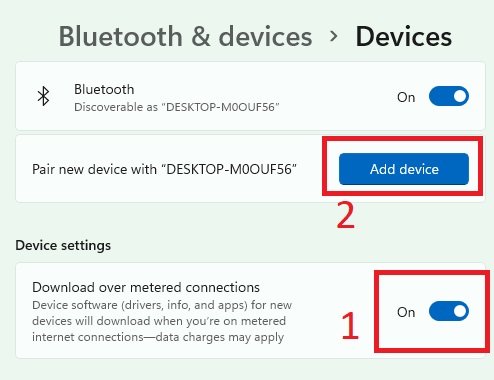Click the red number 2 annotation

[345, 216]
